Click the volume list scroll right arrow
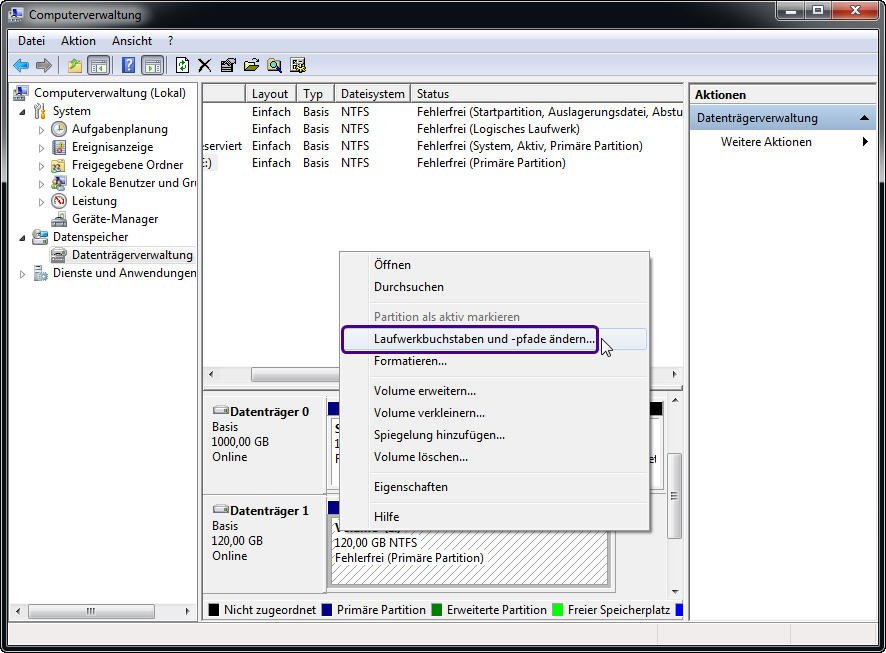The image size is (886, 653). [674, 374]
